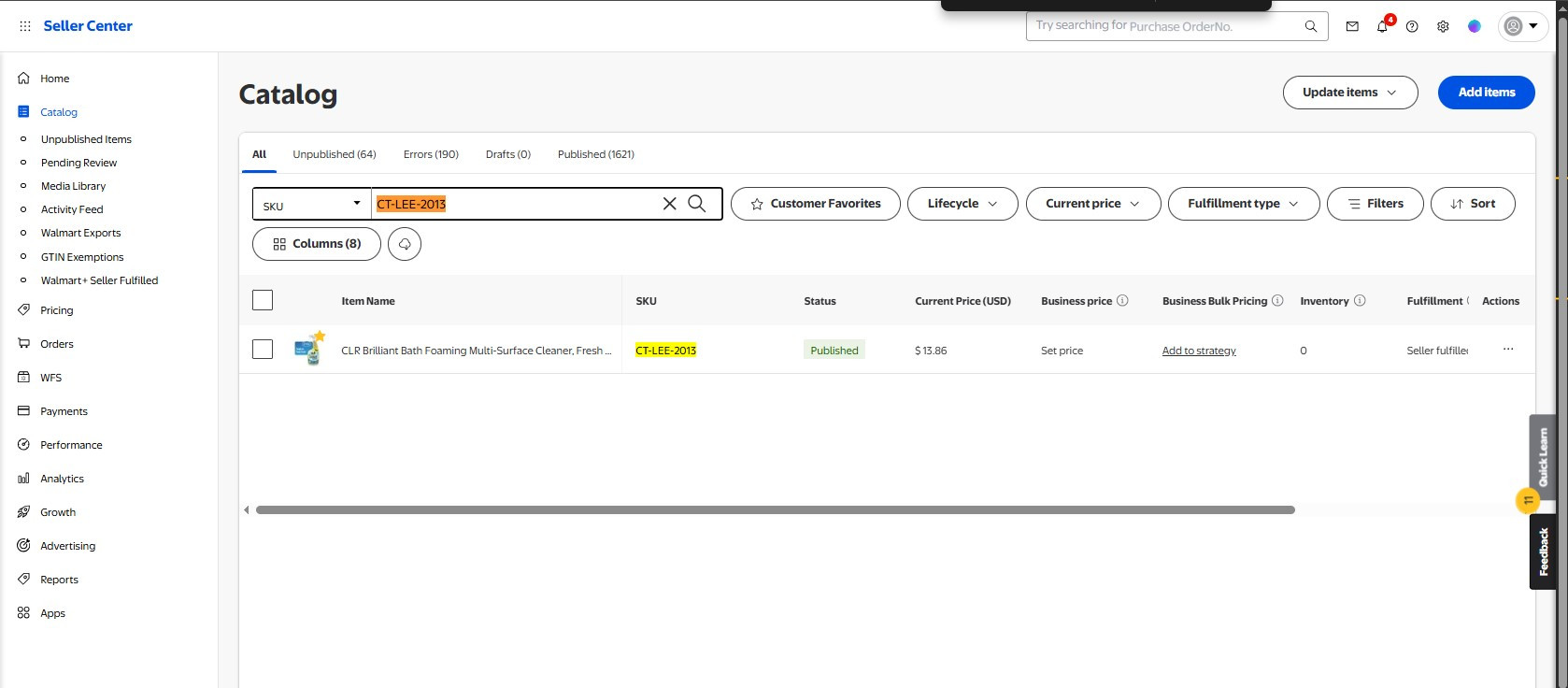Open Media Library in the sidebar
This screenshot has width=1568, height=688.
click(x=74, y=186)
